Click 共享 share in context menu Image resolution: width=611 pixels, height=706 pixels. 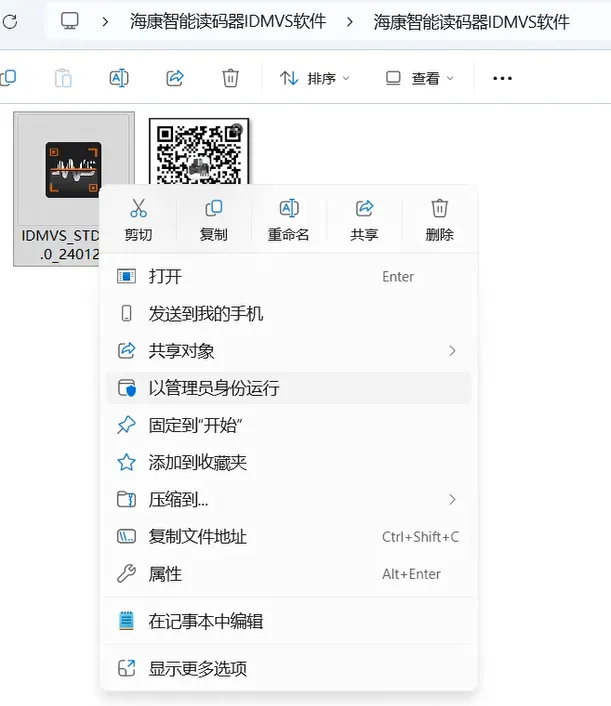pos(364,220)
